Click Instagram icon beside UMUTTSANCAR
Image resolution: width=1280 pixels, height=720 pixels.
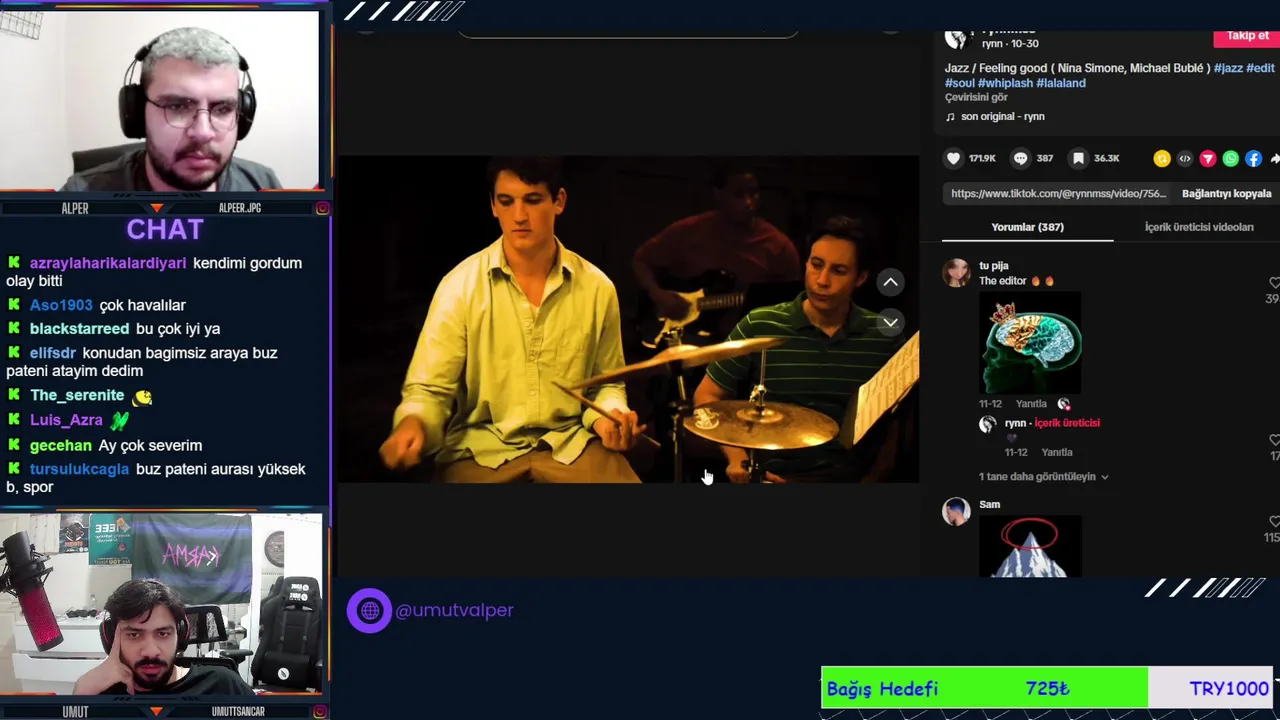click(x=322, y=711)
